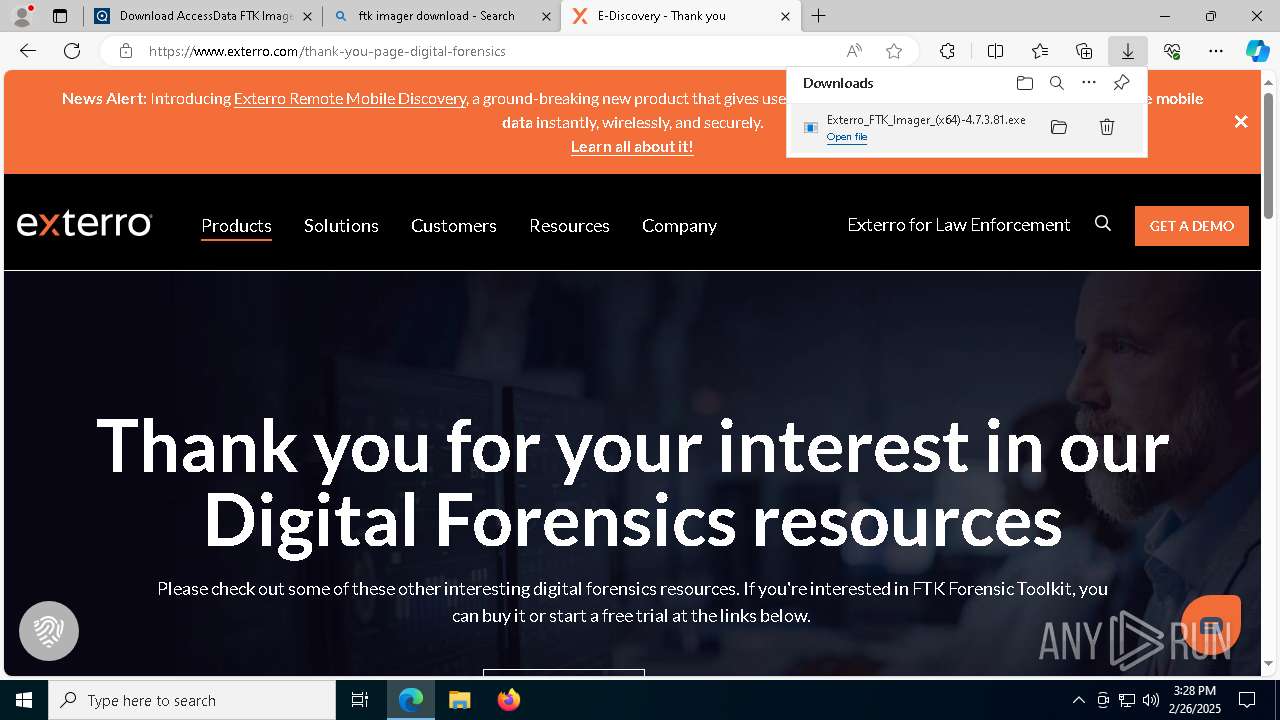Open the profile avatar icon
The width and height of the screenshot is (1280, 720).
22,16
